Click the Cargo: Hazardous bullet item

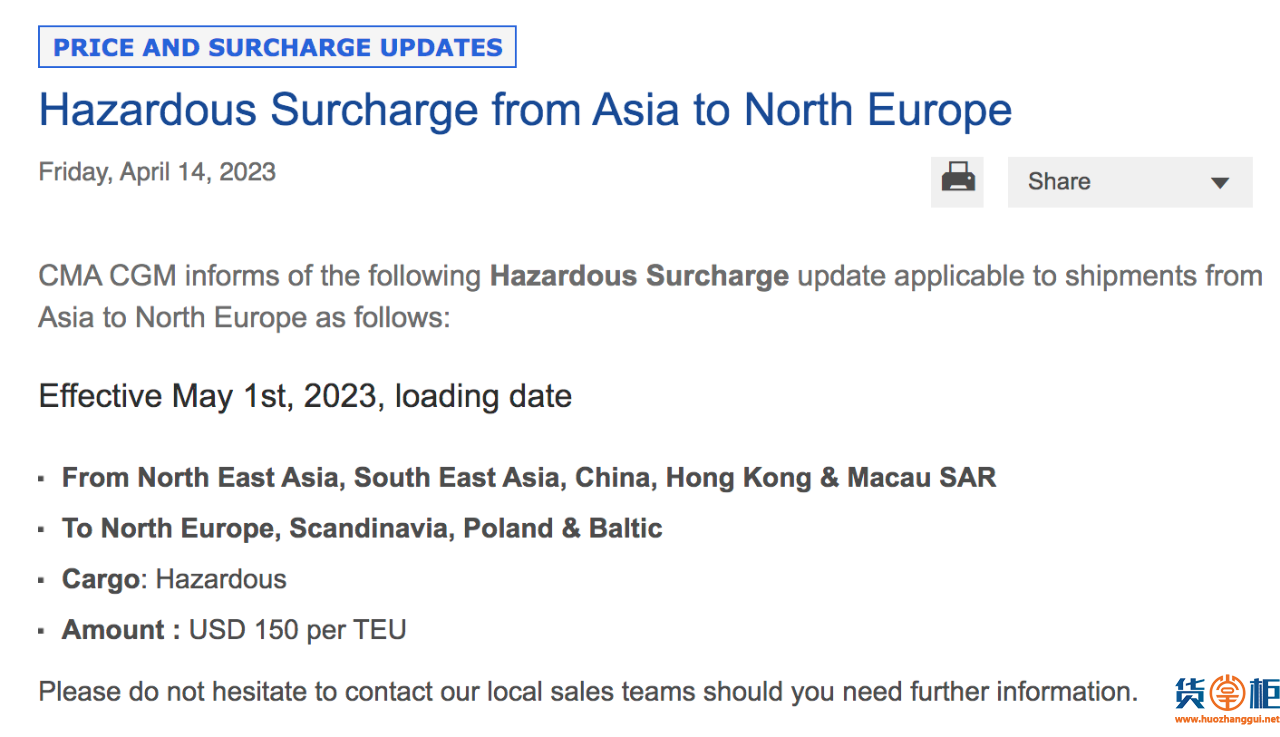click(174, 579)
